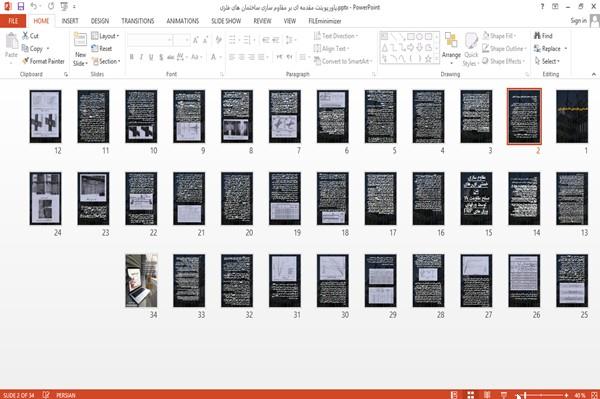Image resolution: width=600 pixels, height=399 pixels.
Task: Click the Clear Formatting icon
Action: click(218, 40)
